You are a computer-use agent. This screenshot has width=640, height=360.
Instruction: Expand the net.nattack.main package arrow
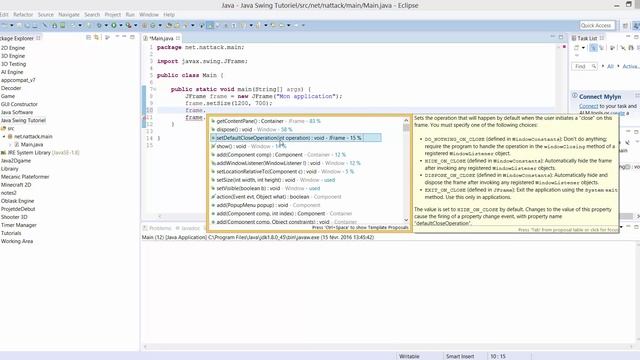pos(4,136)
